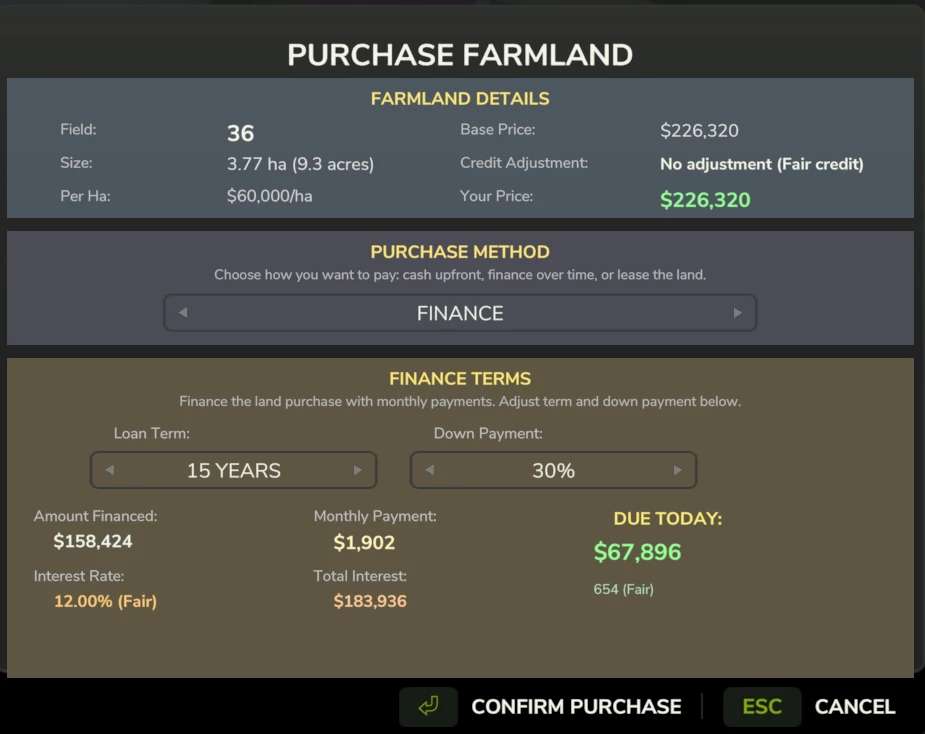Click the 654 (Fair) credit score text
The image size is (925, 734).
tap(623, 589)
